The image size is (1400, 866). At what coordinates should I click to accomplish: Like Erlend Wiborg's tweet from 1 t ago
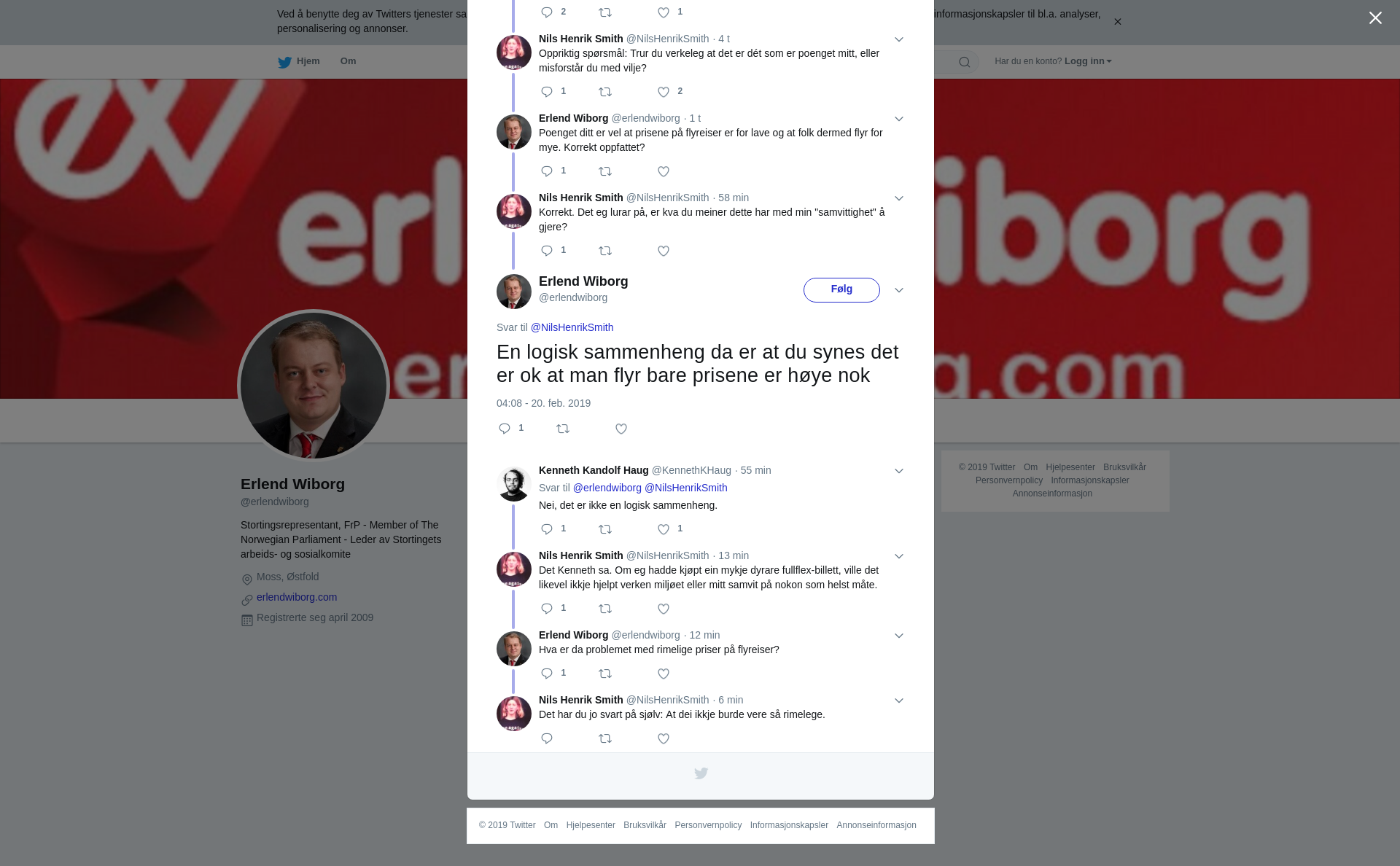coord(664,171)
